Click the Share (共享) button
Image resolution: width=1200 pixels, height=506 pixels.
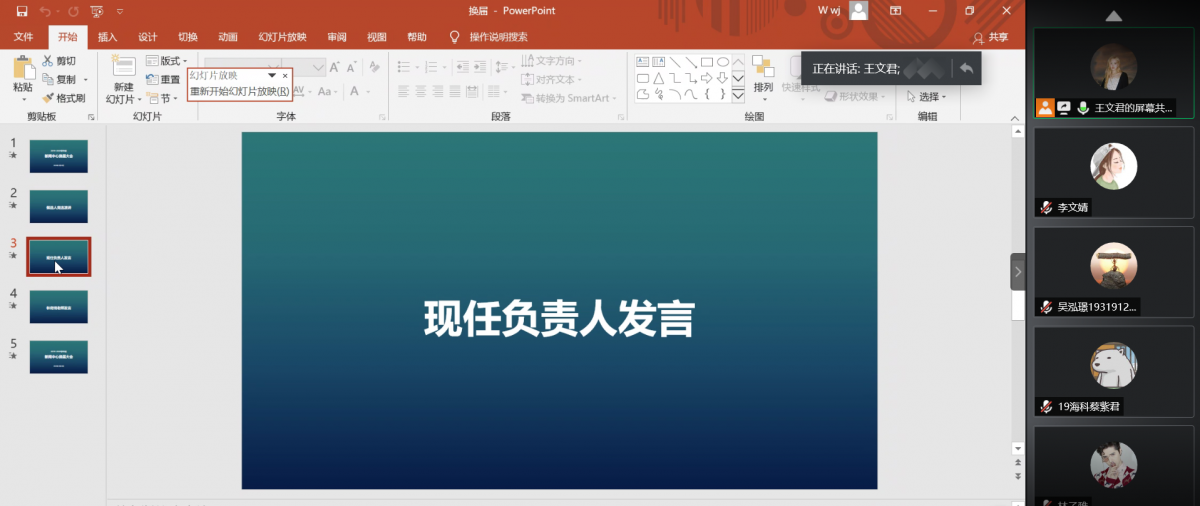tap(991, 37)
